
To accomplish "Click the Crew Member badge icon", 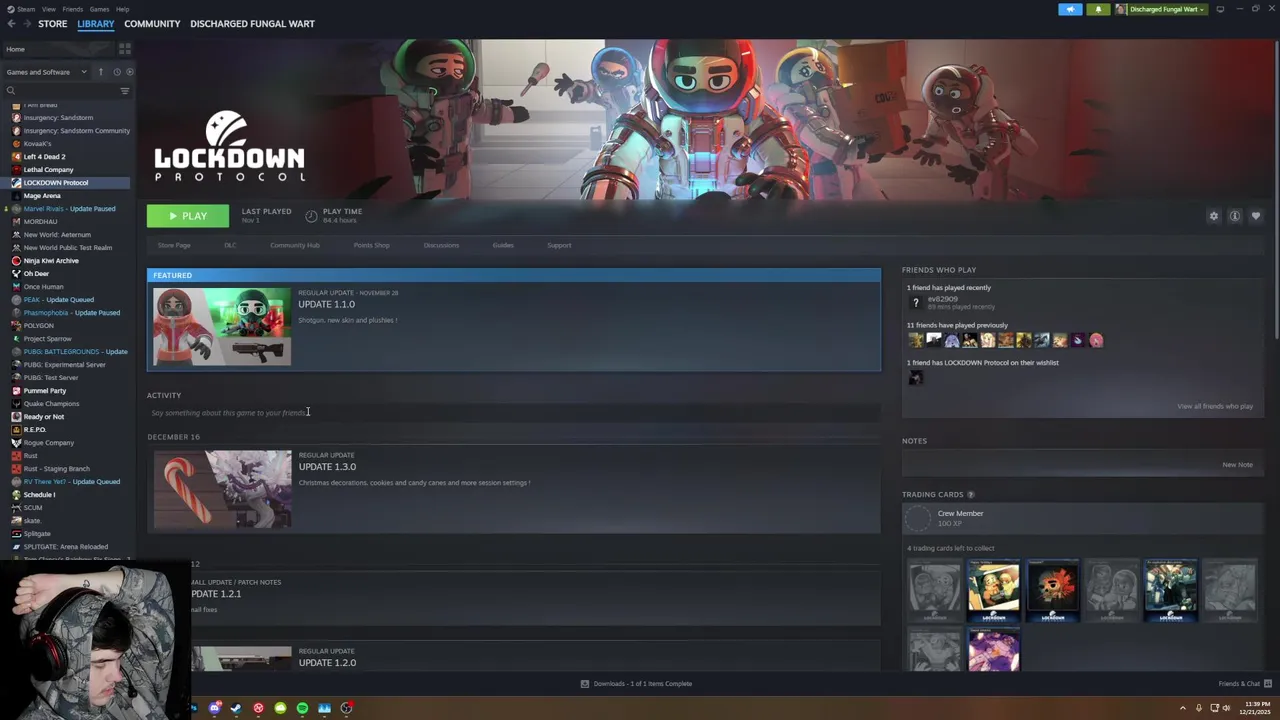I will coord(917,518).
